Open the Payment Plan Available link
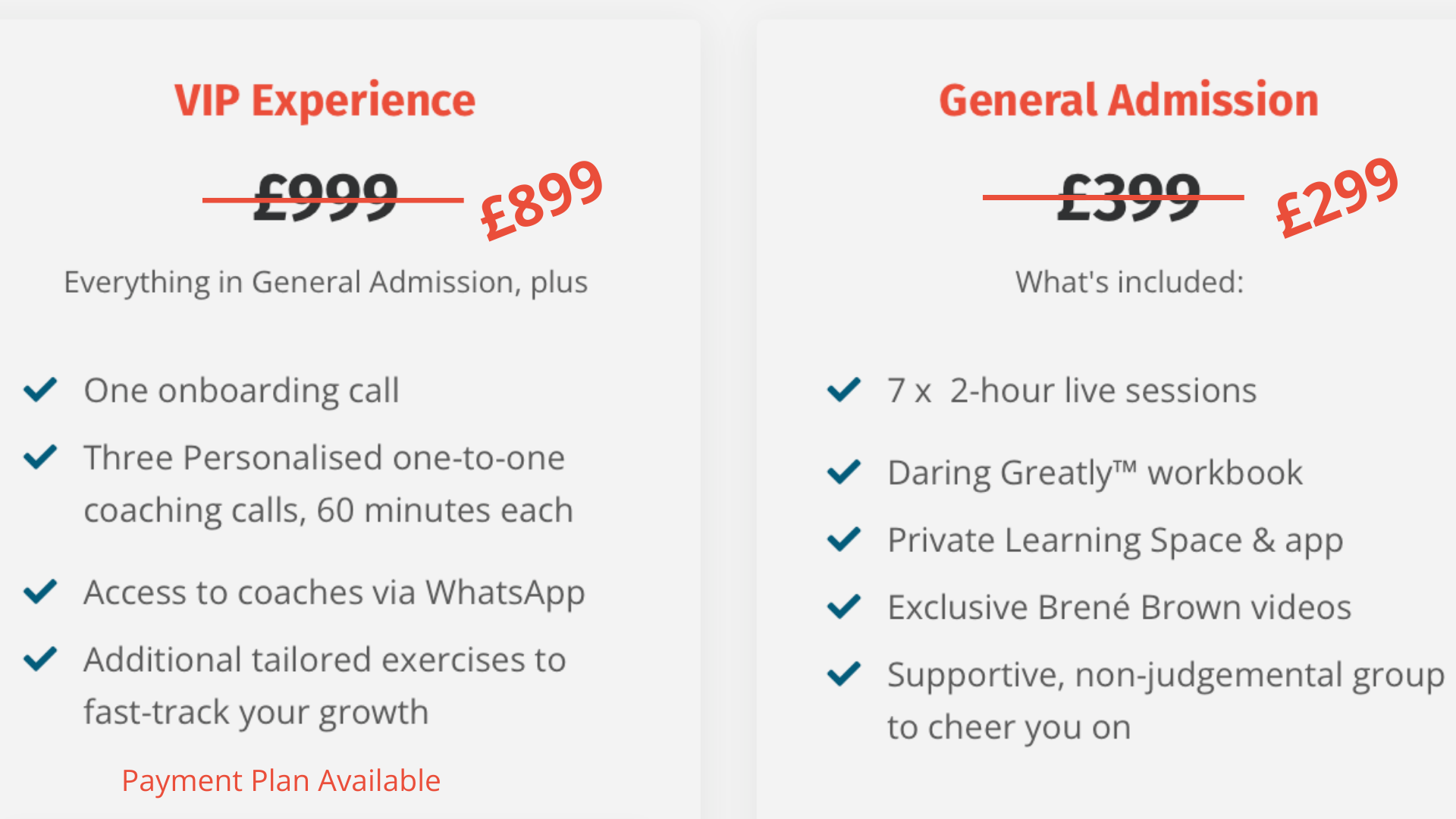 [x=281, y=780]
